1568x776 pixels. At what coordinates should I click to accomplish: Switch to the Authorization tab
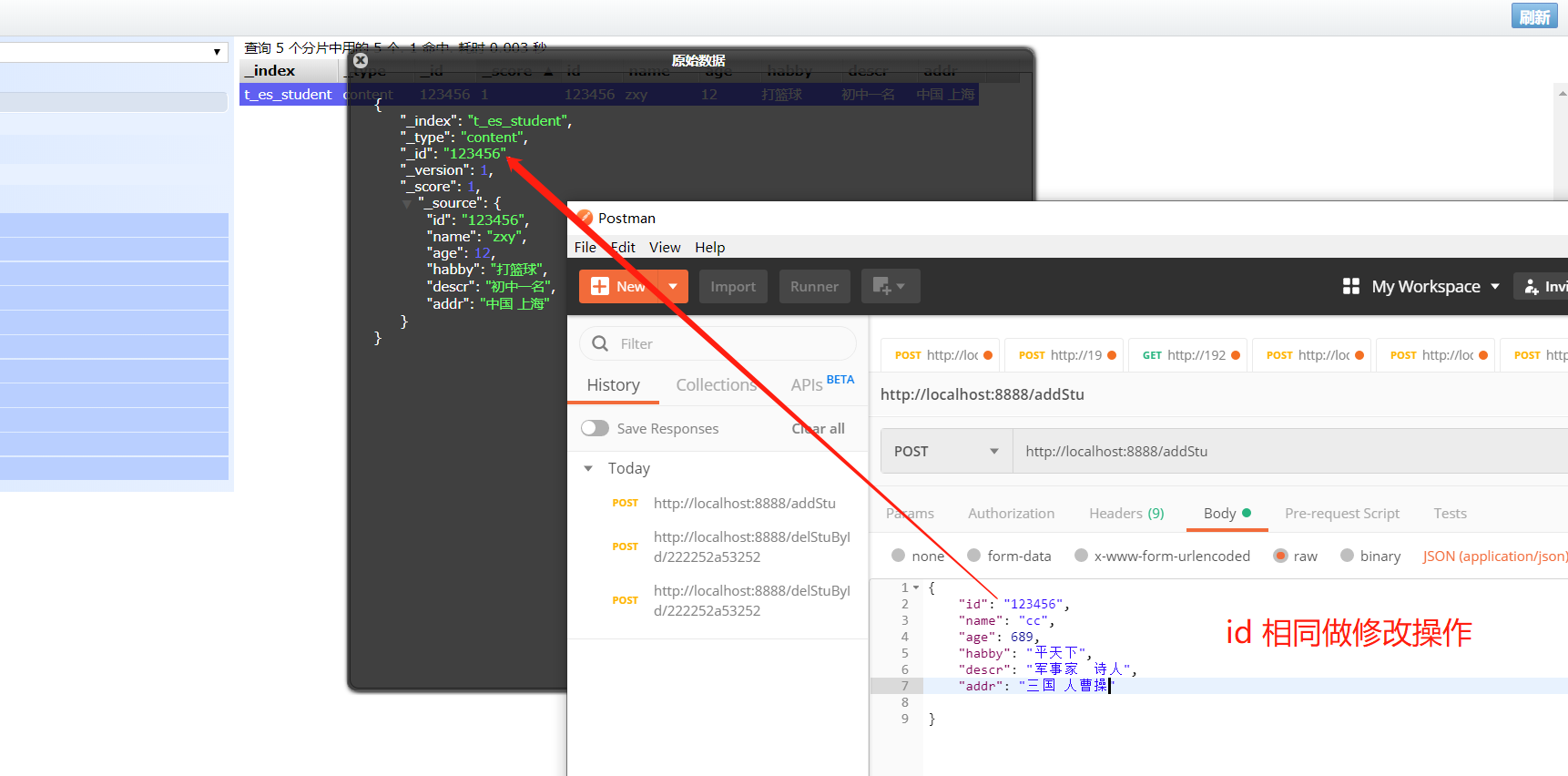tap(1011, 514)
